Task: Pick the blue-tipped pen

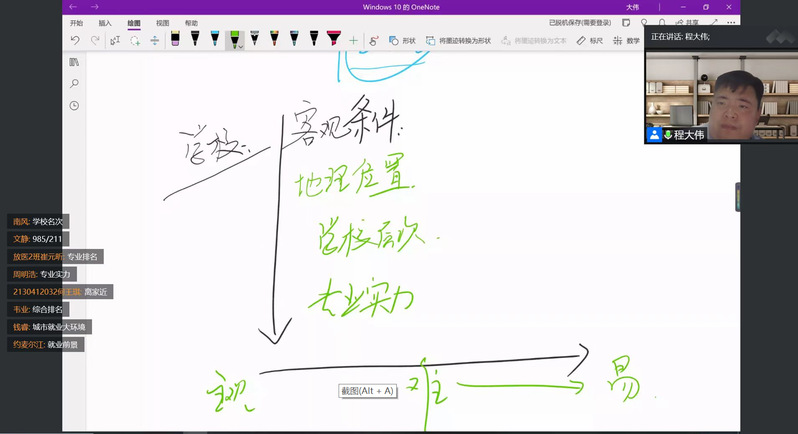Action: (214, 40)
